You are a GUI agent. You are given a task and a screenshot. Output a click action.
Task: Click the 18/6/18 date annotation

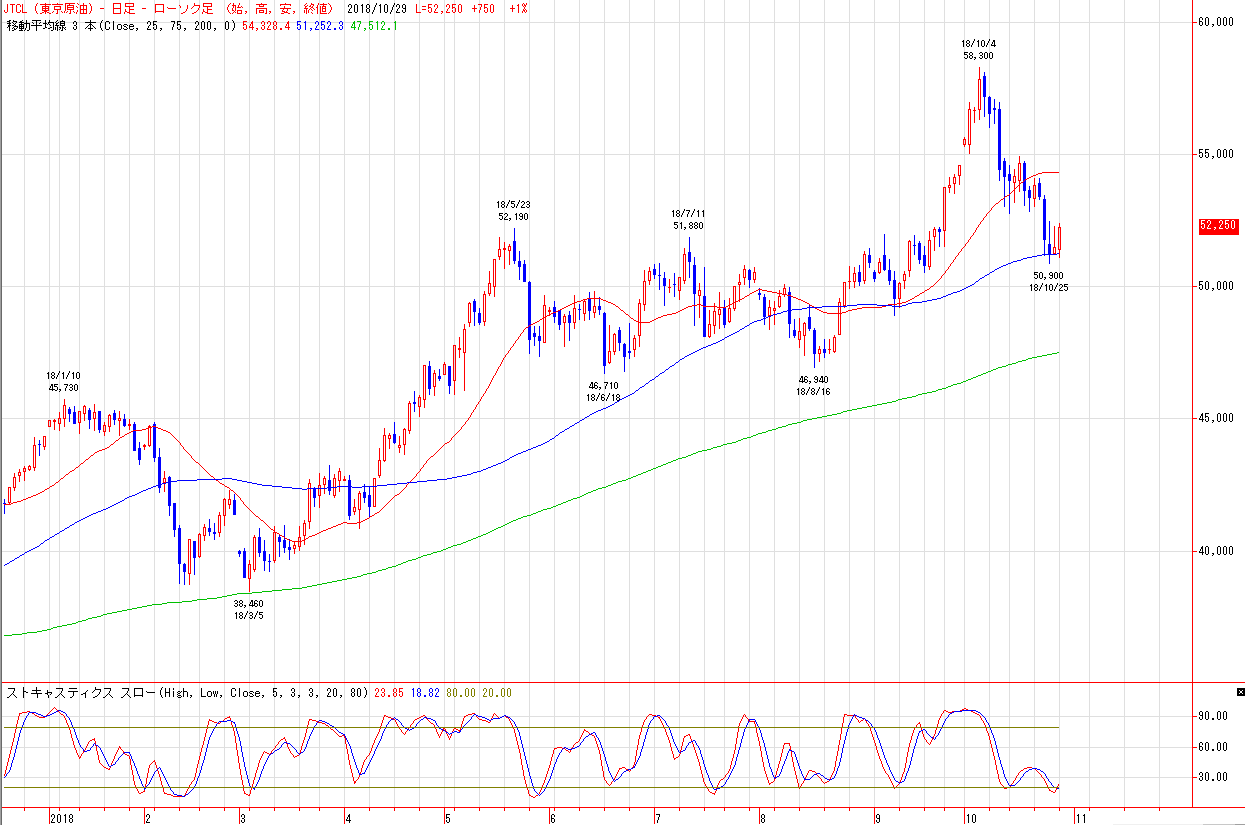point(603,397)
